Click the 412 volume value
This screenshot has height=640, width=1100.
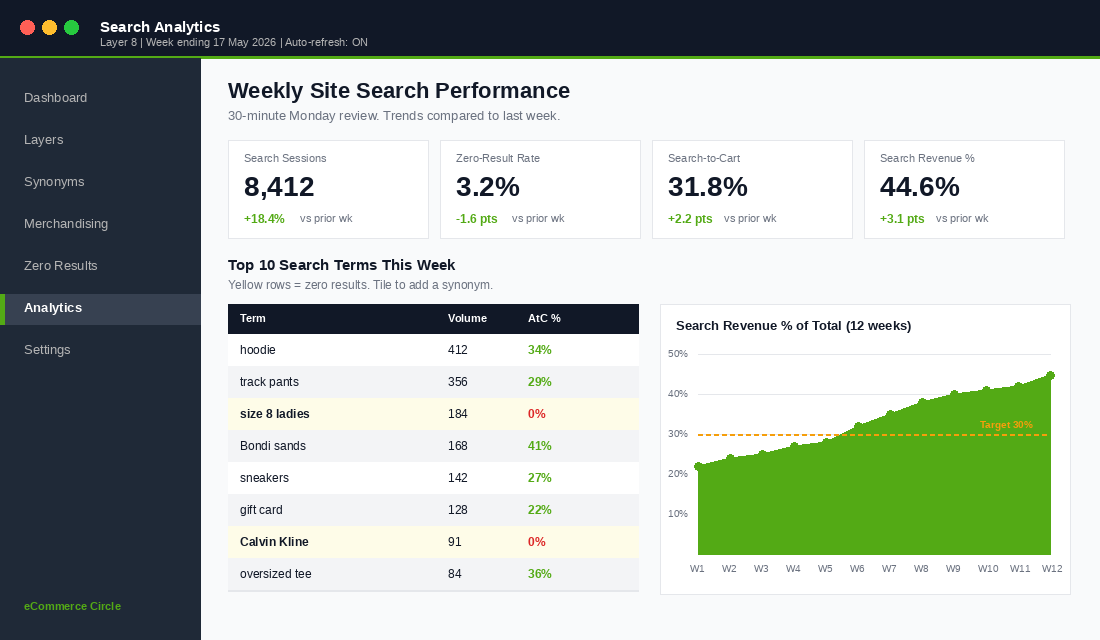pos(457,349)
